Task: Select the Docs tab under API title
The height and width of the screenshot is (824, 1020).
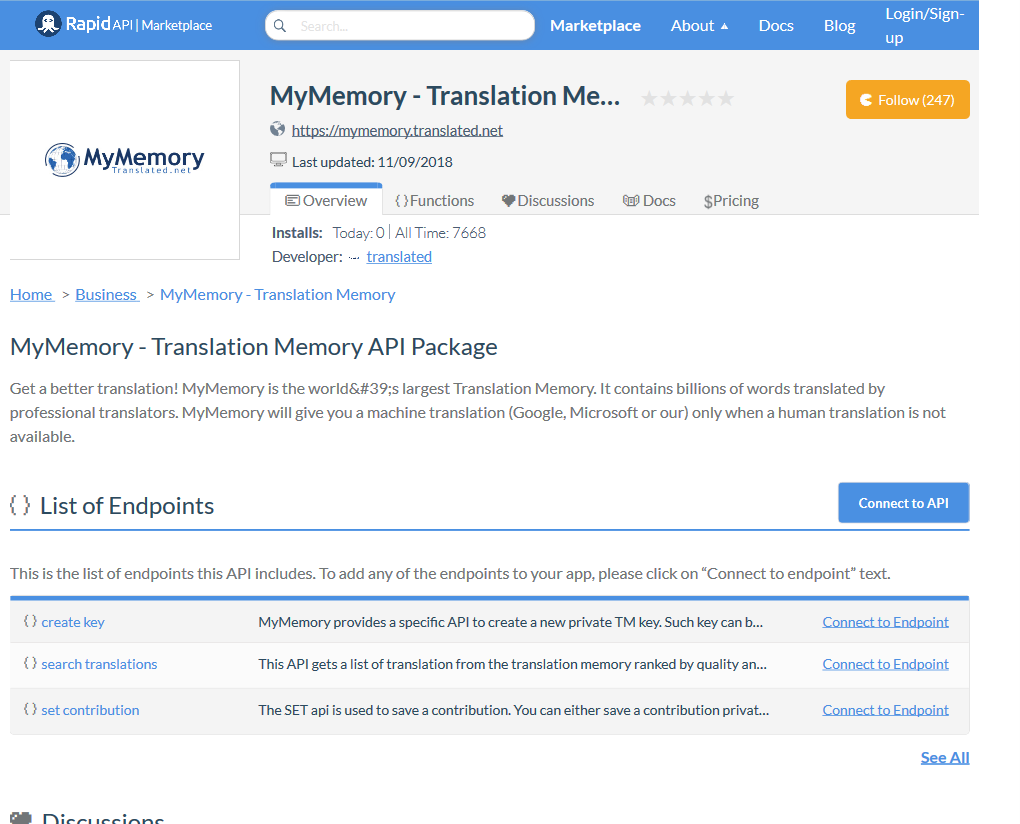Action: click(649, 201)
